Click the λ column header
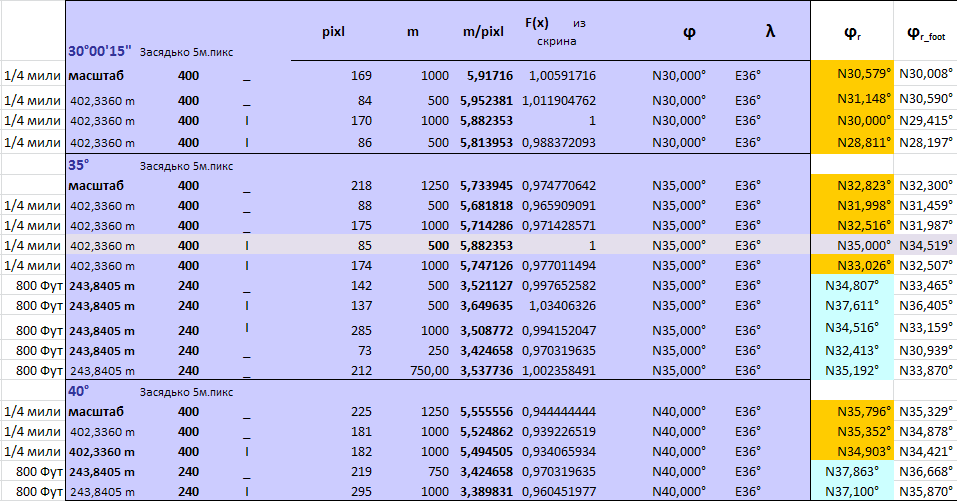 [x=769, y=31]
